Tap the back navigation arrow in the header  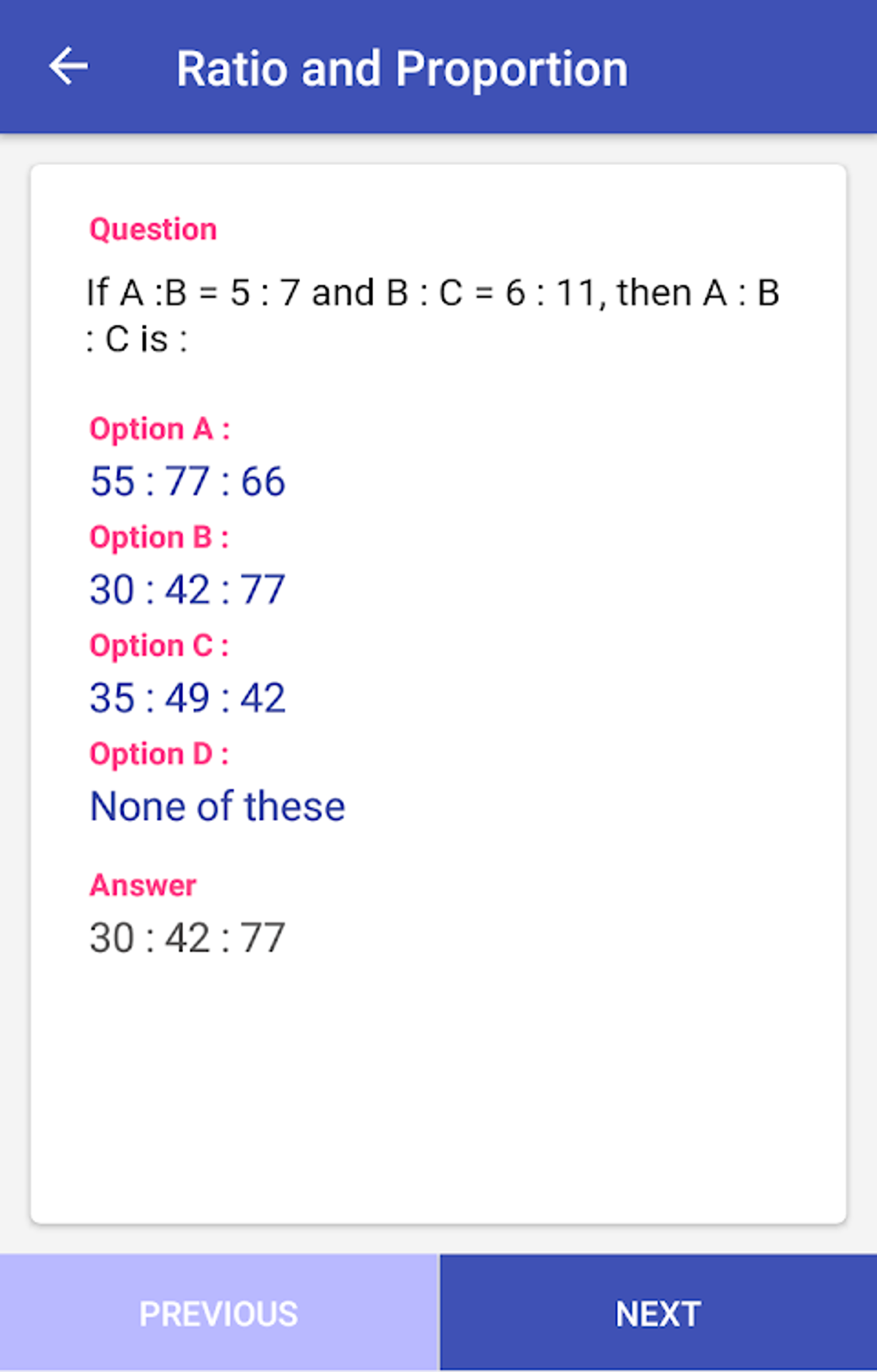point(69,66)
